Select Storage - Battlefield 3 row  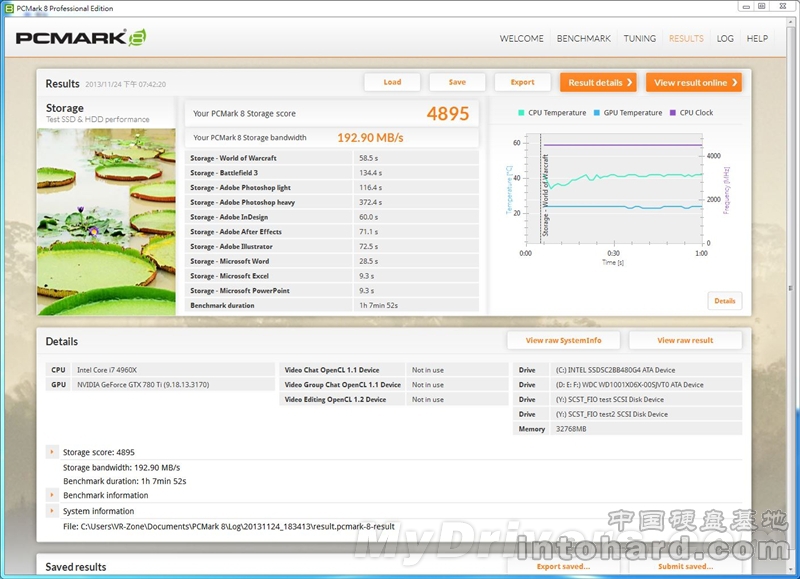(x=332, y=173)
